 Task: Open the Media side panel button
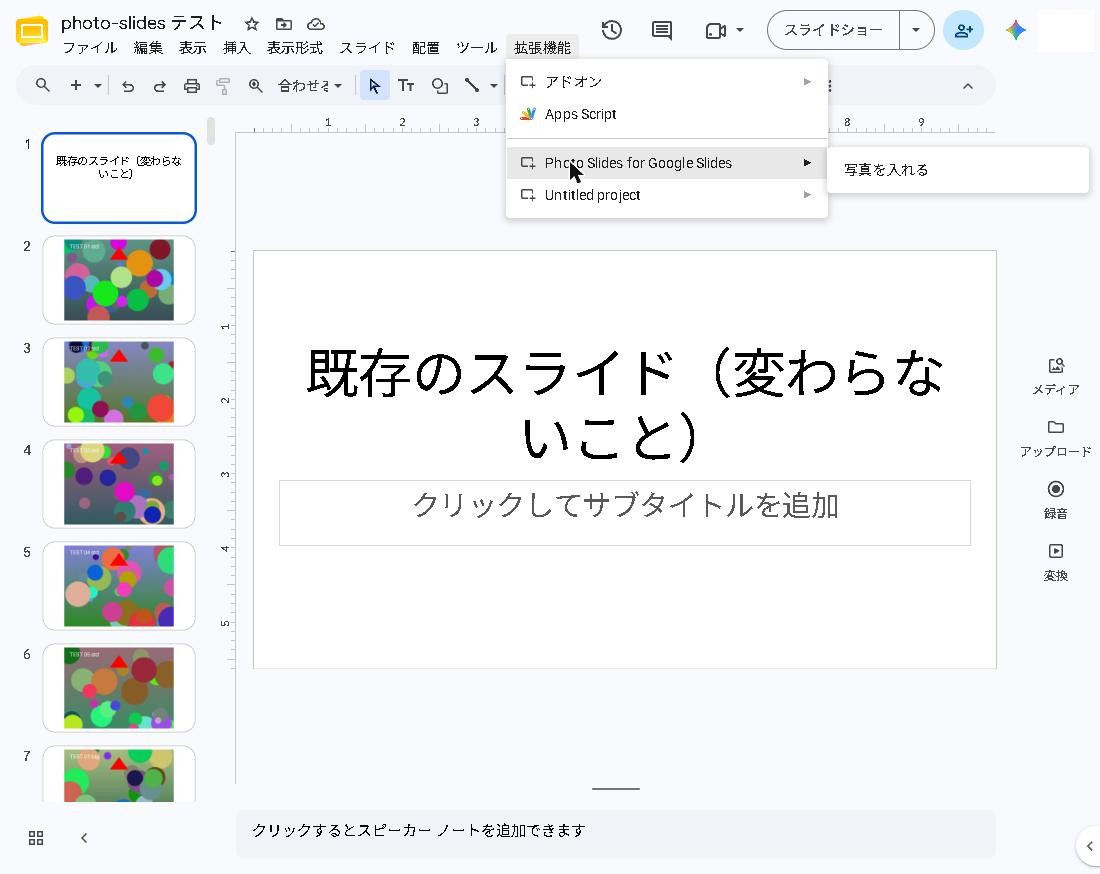tap(1055, 377)
